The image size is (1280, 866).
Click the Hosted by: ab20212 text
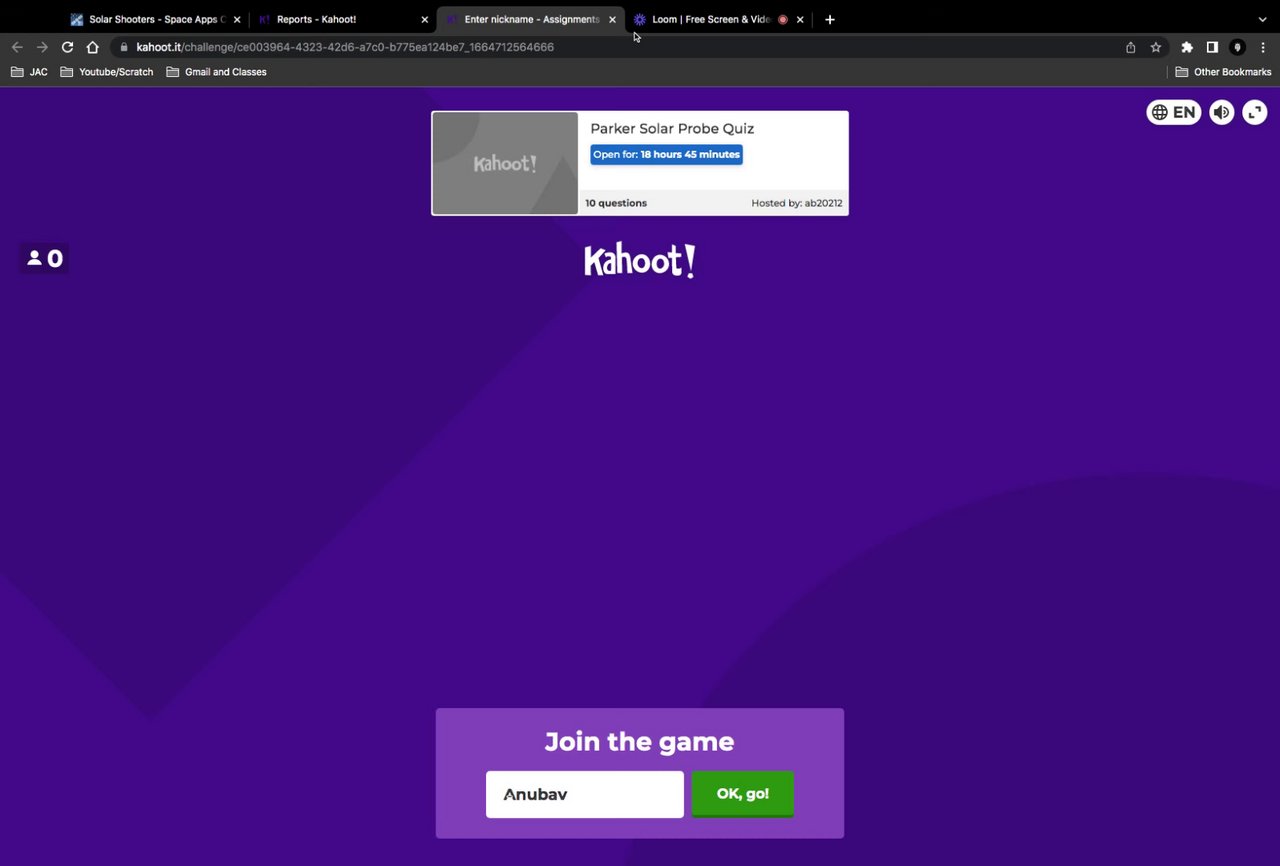click(797, 203)
